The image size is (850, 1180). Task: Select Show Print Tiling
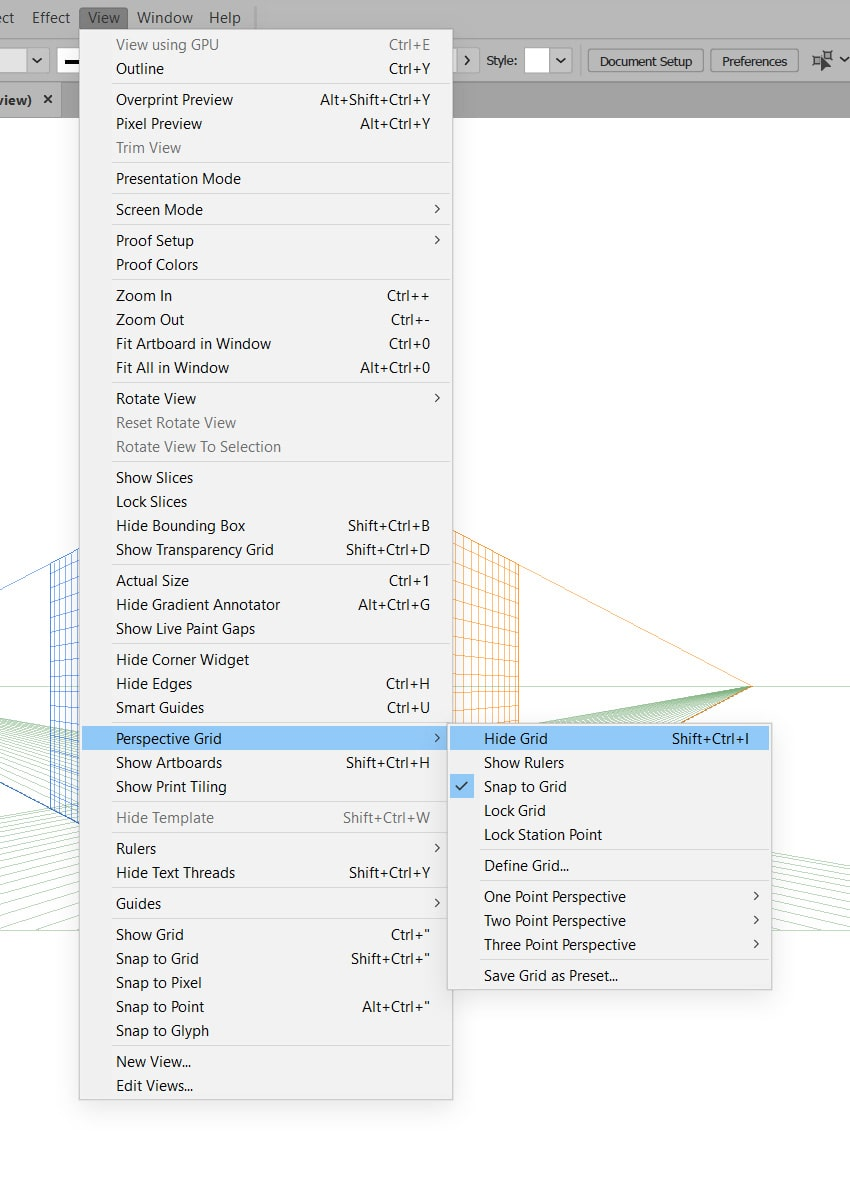266,786
